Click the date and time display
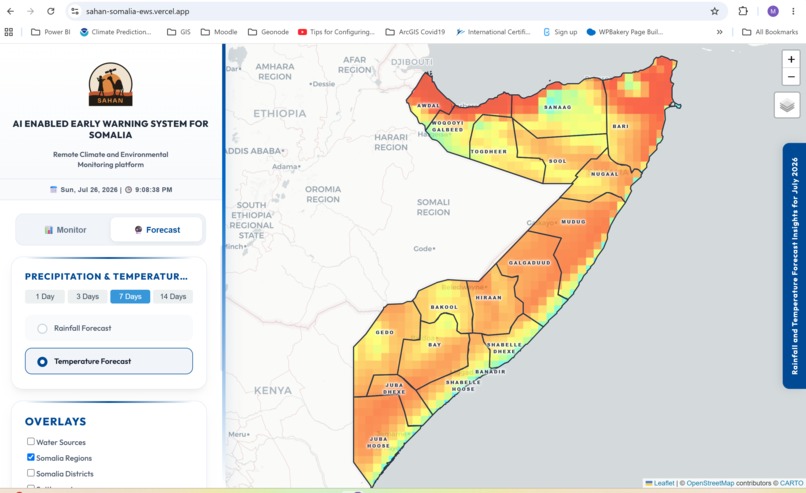The image size is (806, 493). pos(111,190)
